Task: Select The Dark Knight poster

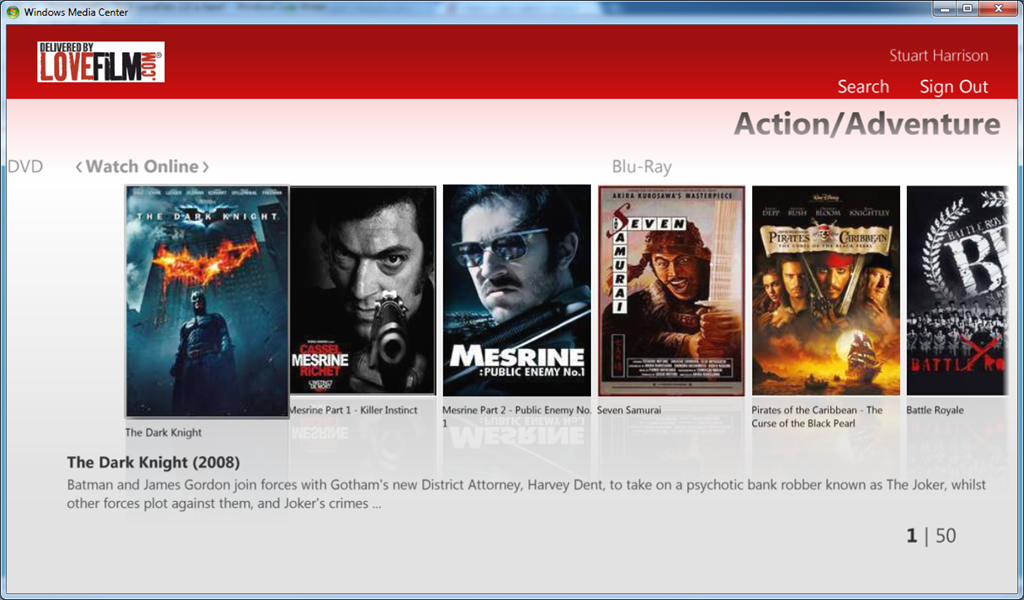Action: click(x=207, y=301)
